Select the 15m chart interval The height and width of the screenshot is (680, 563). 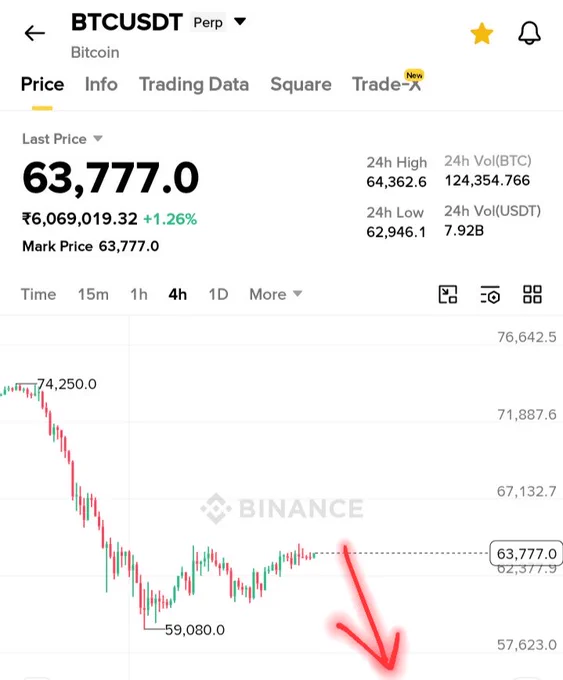[x=93, y=294]
